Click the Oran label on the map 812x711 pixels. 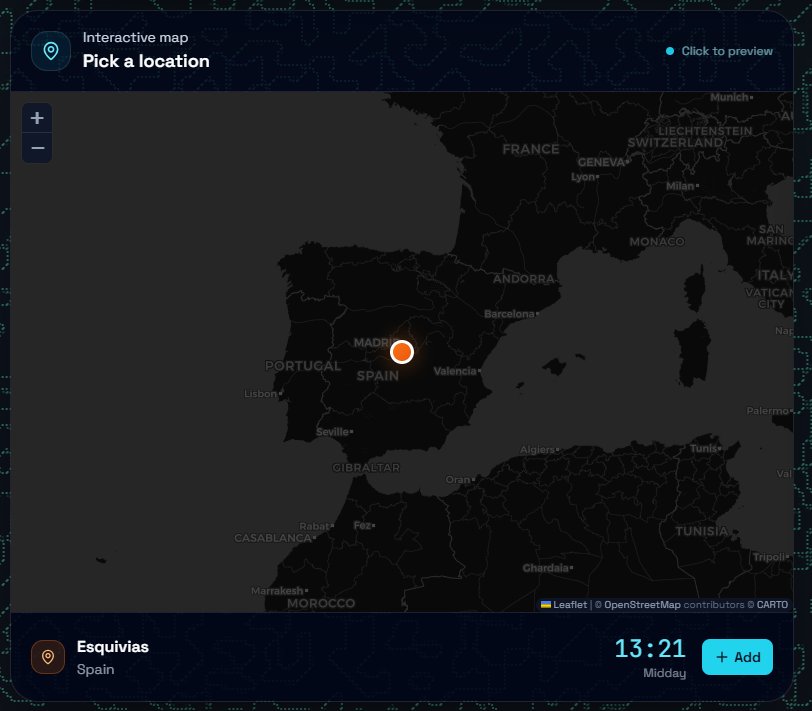(x=459, y=480)
